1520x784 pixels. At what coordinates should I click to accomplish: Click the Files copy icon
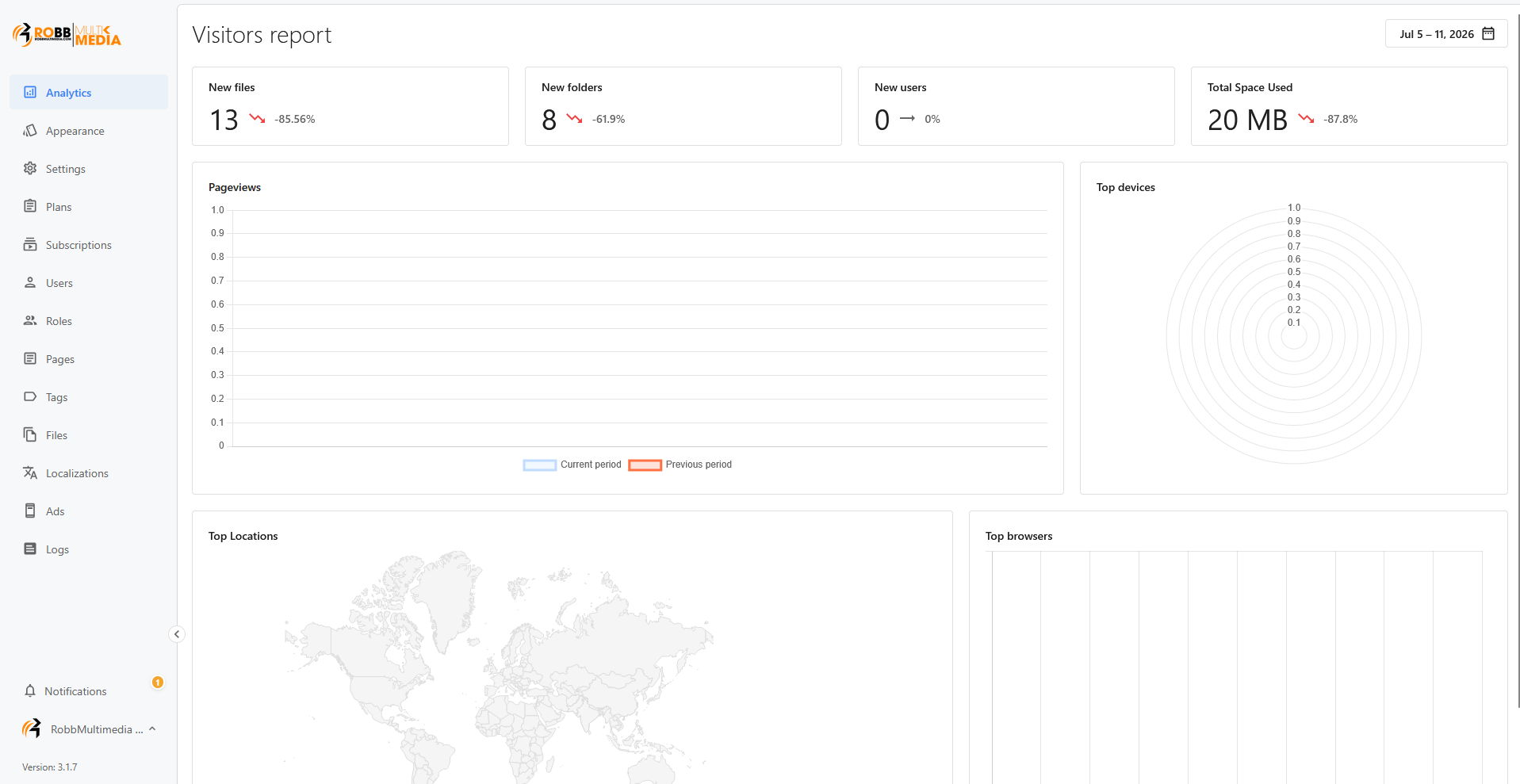(30, 434)
